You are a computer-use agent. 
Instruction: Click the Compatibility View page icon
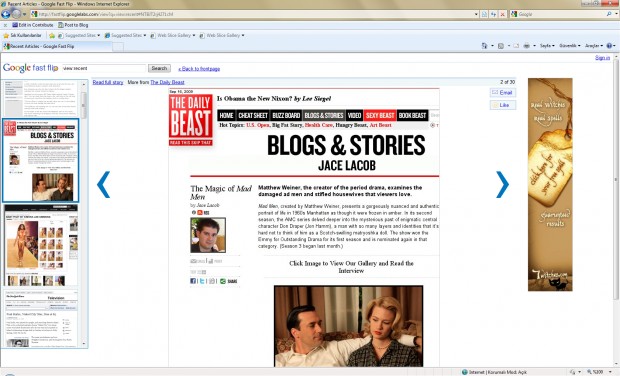[484, 14]
